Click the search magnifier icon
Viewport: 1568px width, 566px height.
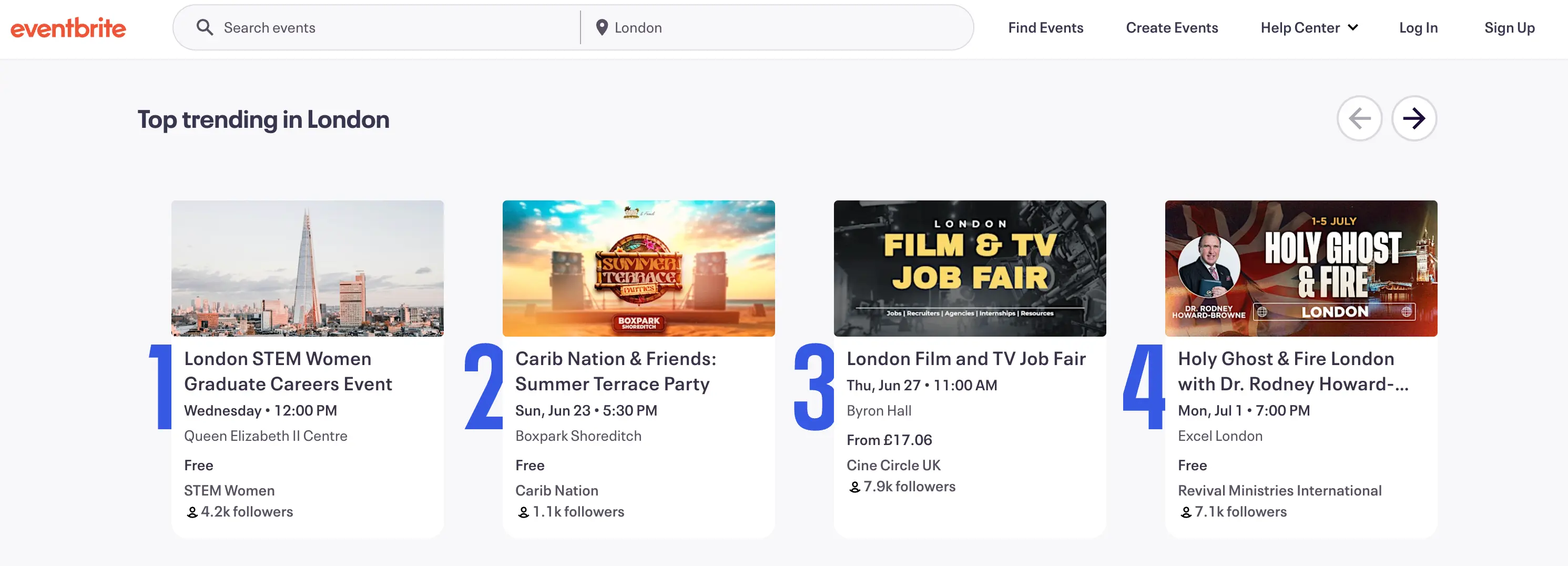205,27
